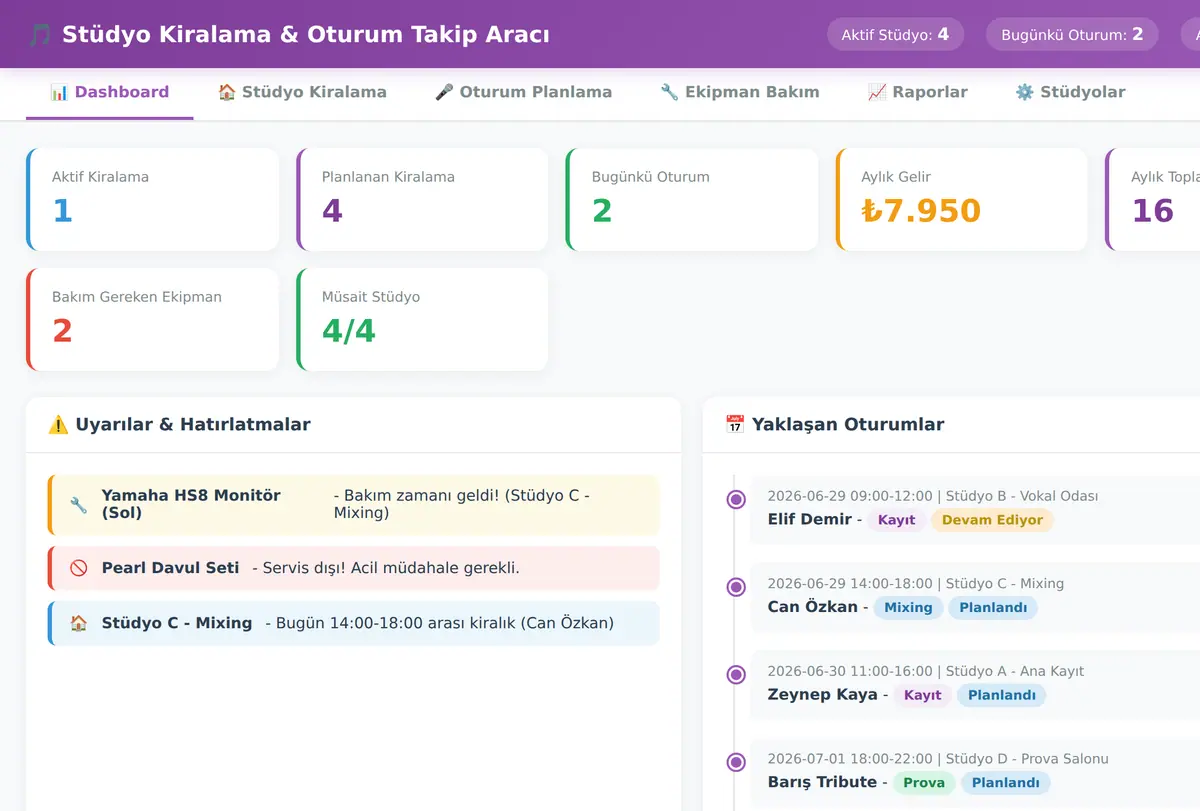Click the calendar icon in Yaklaşan Oturumlar
This screenshot has height=811, width=1200.
click(735, 425)
